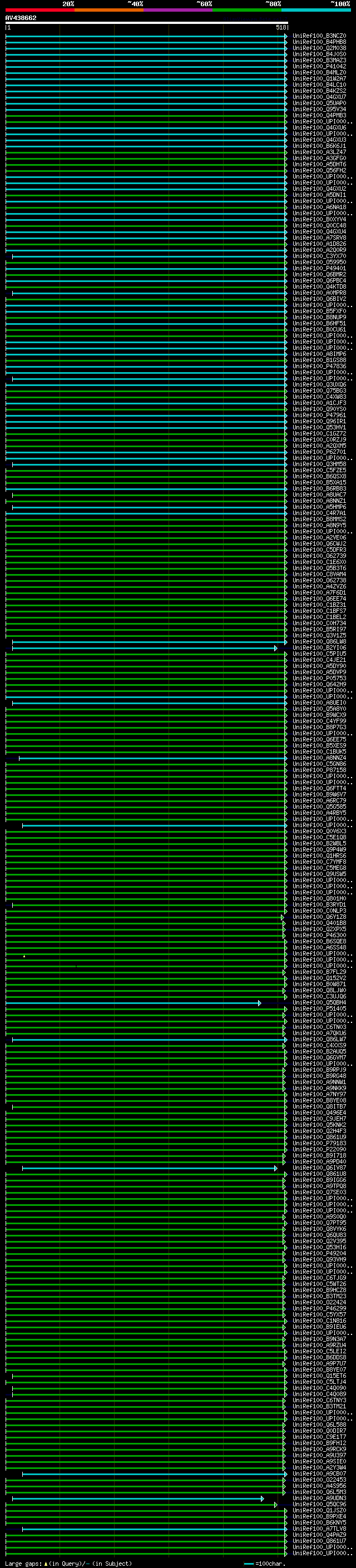Click UniRef100_Q7PT95 hit name

tap(319, 1223)
